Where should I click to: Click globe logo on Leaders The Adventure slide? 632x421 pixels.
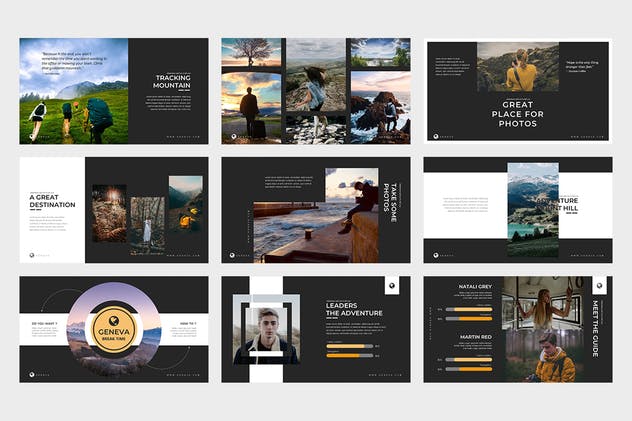click(x=391, y=286)
